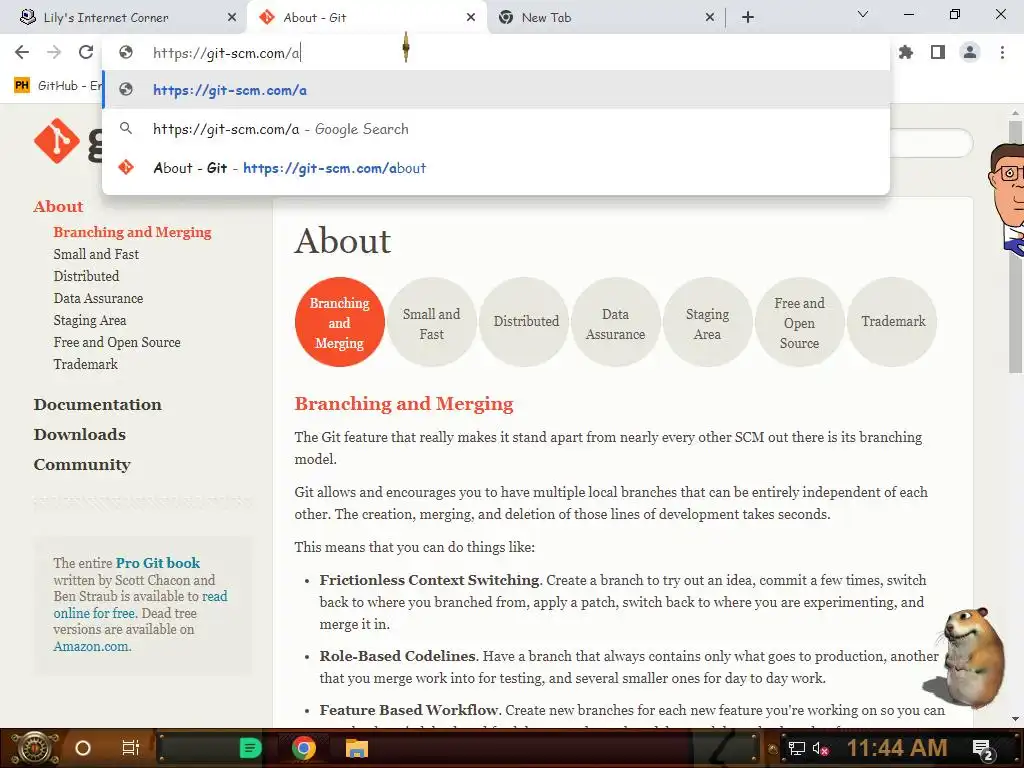This screenshot has width=1024, height=768.
Task: Select the Data Assurance circle button
Action: (615, 322)
